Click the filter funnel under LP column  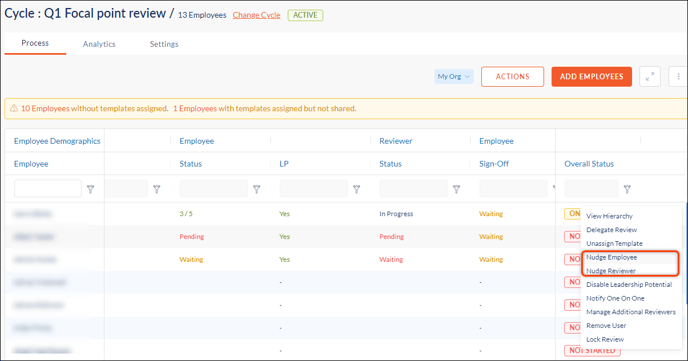[357, 189]
